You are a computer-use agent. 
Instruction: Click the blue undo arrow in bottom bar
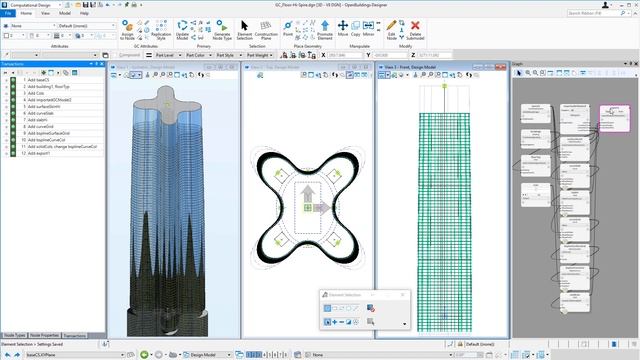[x=7, y=355]
